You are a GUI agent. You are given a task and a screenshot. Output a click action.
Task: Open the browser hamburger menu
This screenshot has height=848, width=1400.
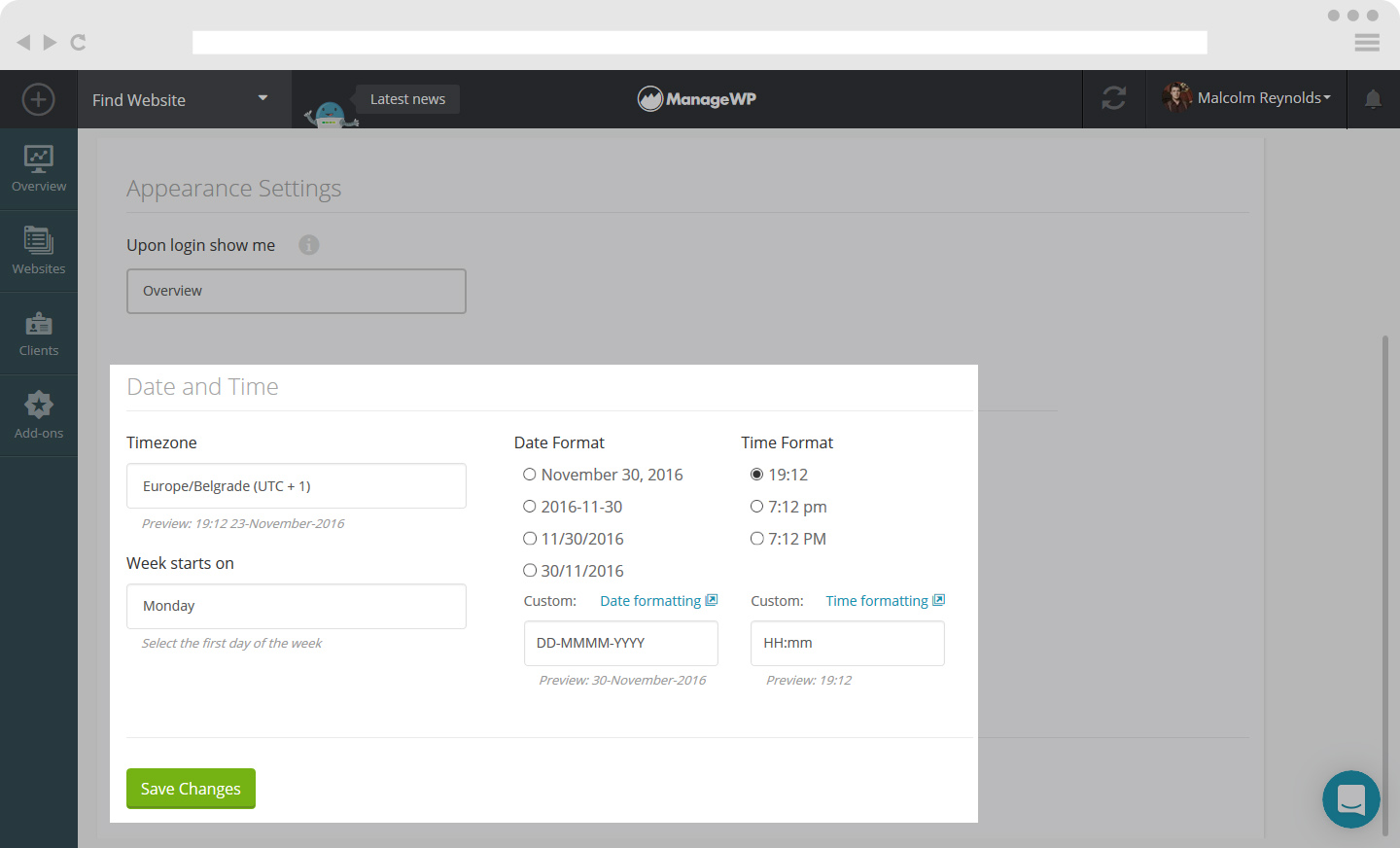[1367, 42]
